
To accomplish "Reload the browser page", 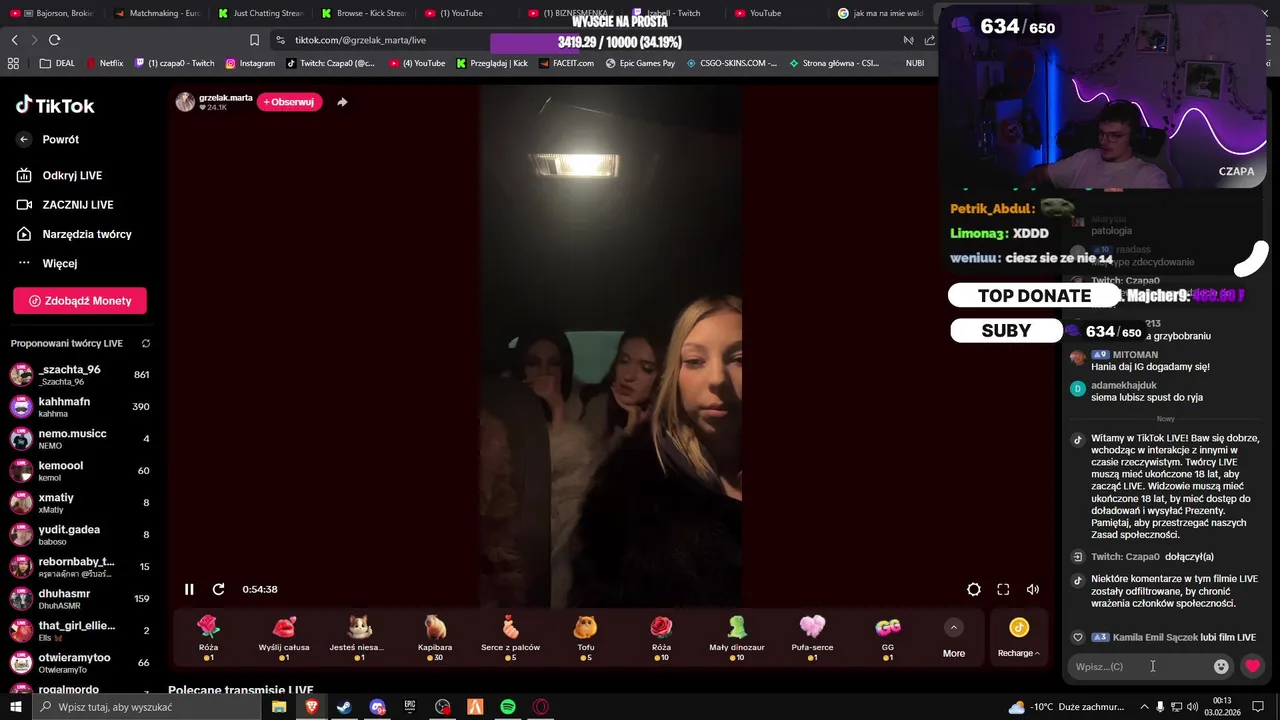I will point(54,40).
